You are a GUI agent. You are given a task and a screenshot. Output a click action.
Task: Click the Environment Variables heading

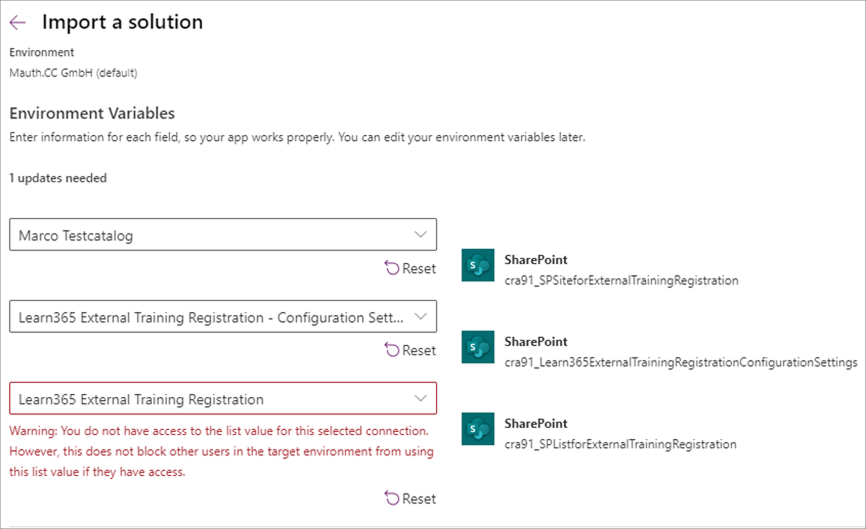(92, 113)
